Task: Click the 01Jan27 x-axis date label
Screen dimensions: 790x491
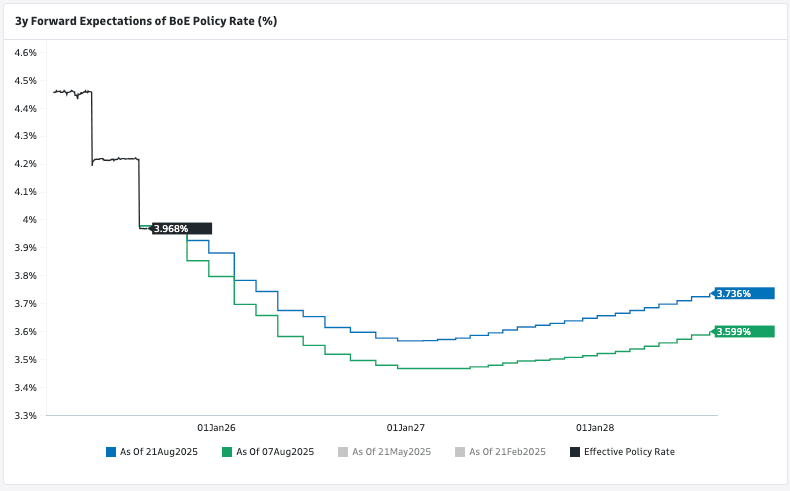Action: 406,426
